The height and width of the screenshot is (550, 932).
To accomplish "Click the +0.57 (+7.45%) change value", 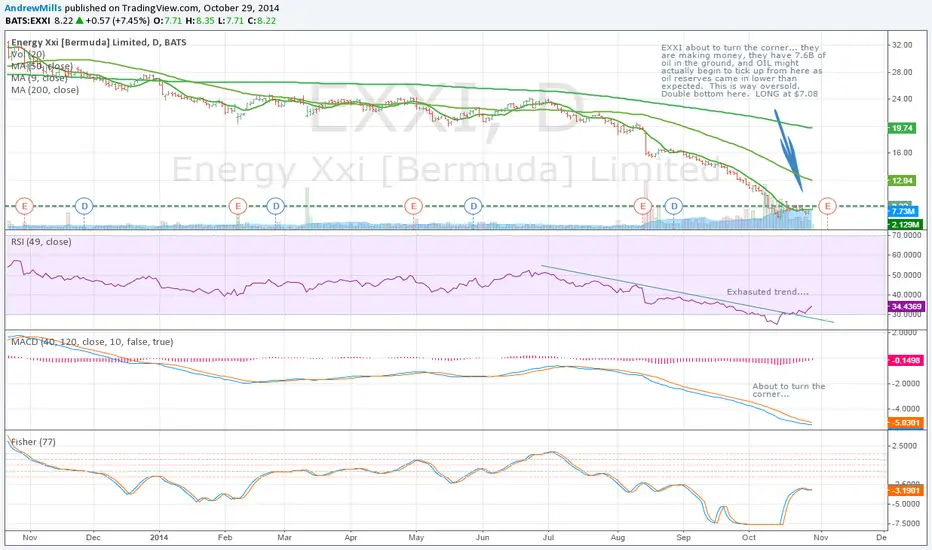I will [118, 21].
